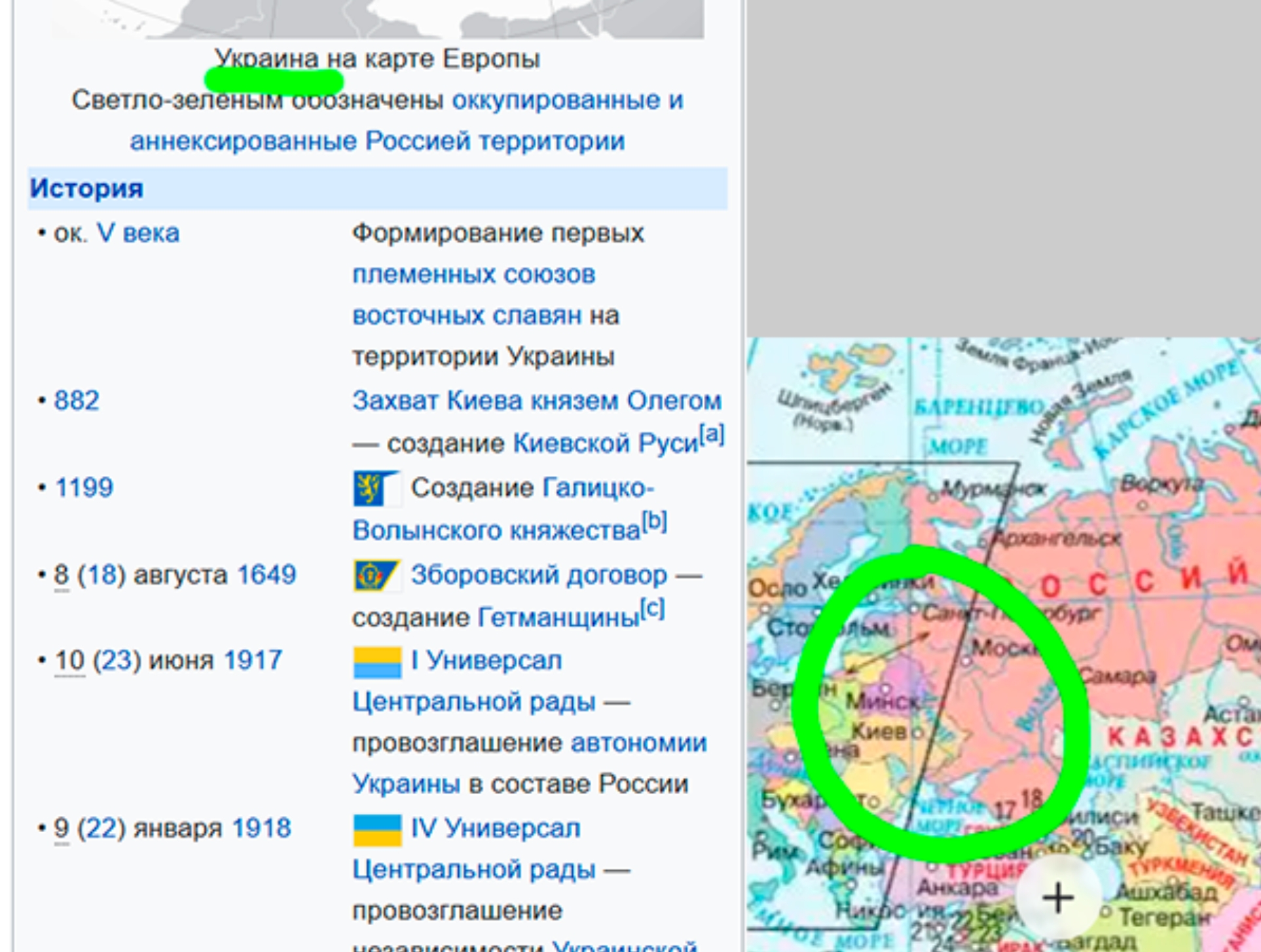Open footnote [c] after Гетманщины

point(652,609)
